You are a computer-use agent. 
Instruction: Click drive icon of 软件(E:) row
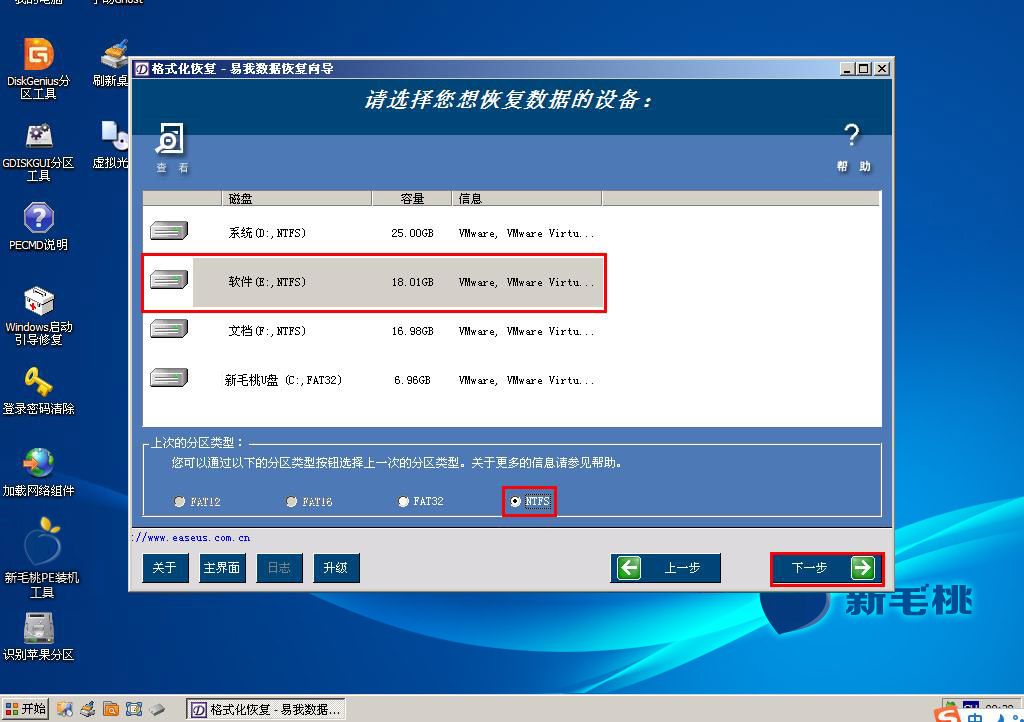pos(168,279)
